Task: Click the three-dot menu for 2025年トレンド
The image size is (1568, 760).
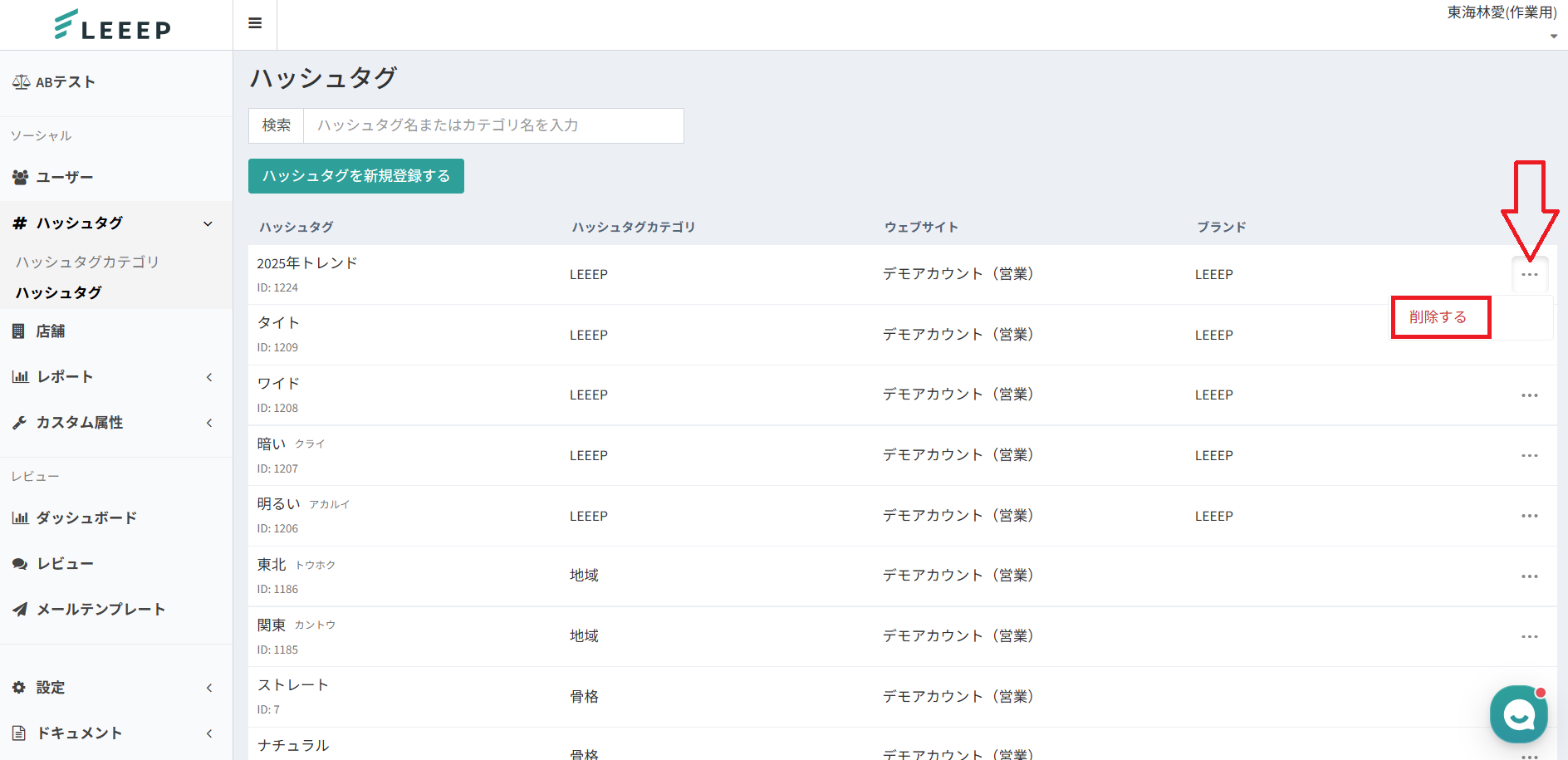Action: 1529,275
